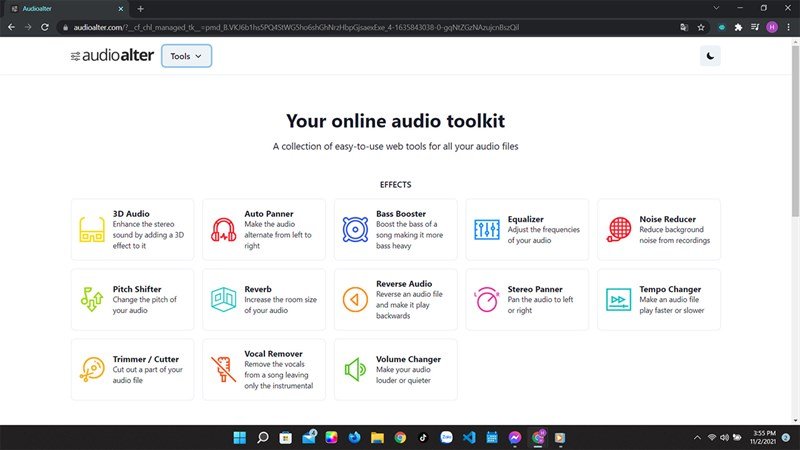The width and height of the screenshot is (800, 450).
Task: Open the Windows Start menu
Action: pyautogui.click(x=239, y=437)
